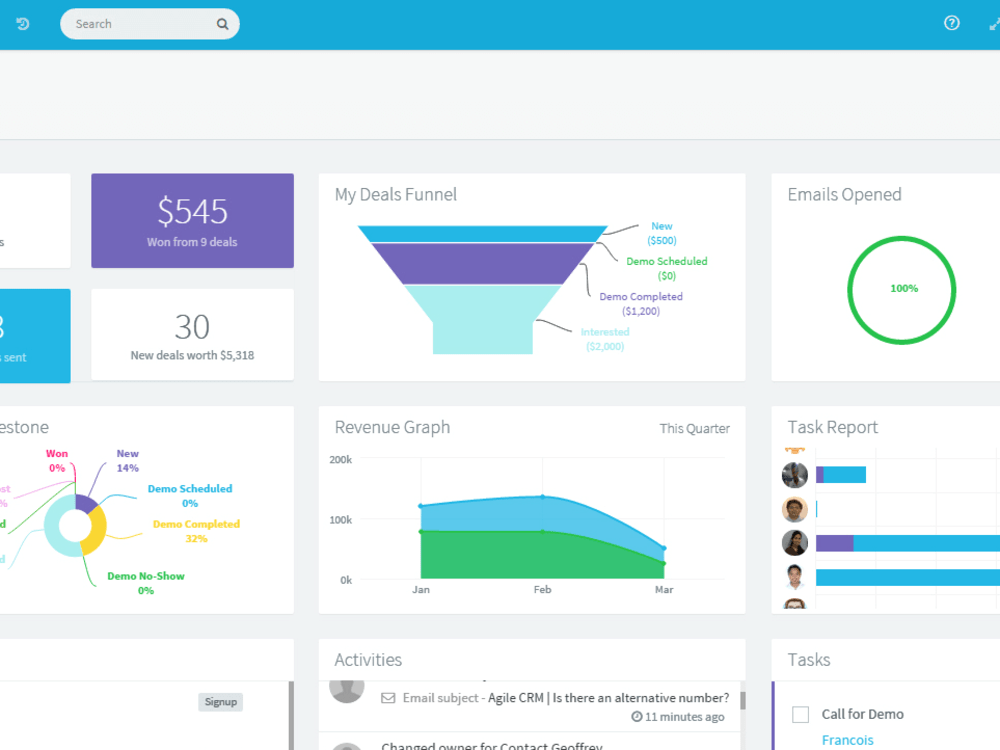Click the New ($500) funnel label
This screenshot has height=750, width=1000.
[x=661, y=233]
